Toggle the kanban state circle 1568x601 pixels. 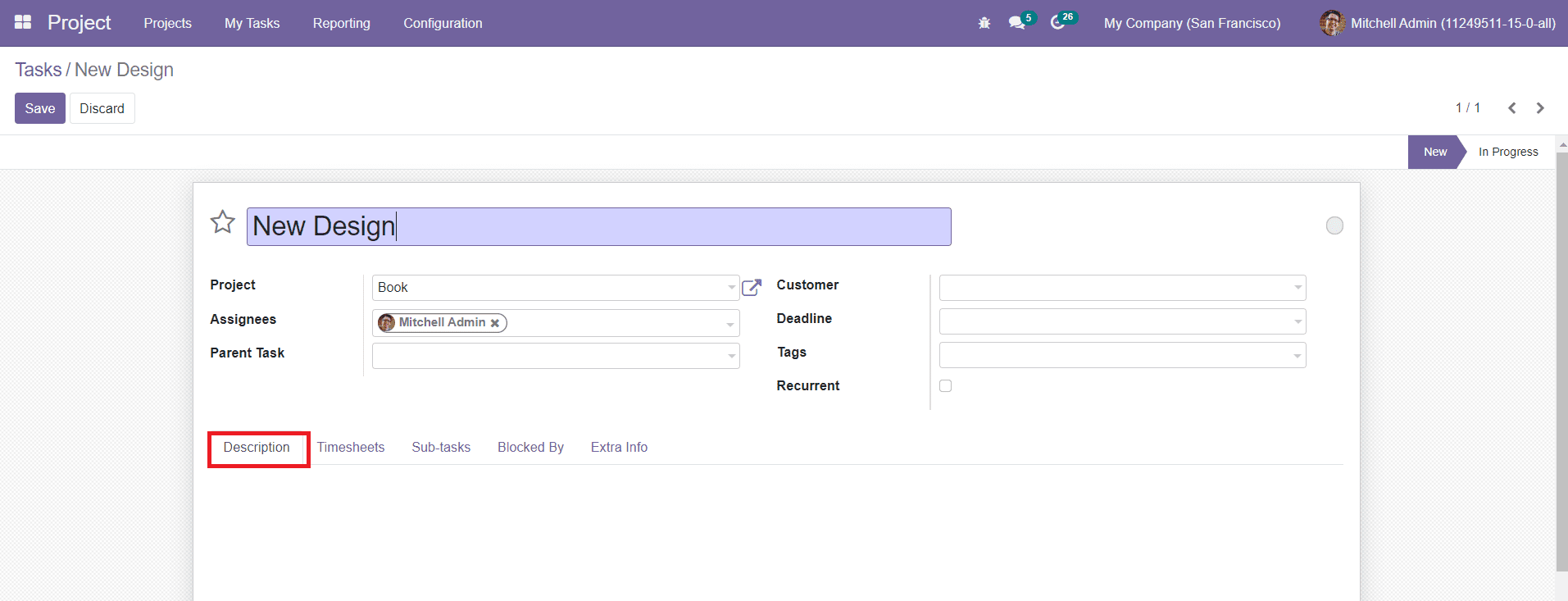click(x=1334, y=225)
